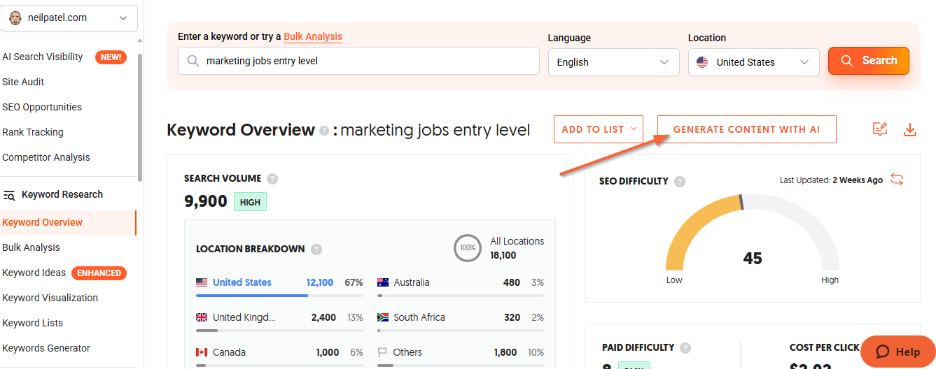Click the United States flag icon in breakdown
The image size is (936, 369).
(202, 282)
